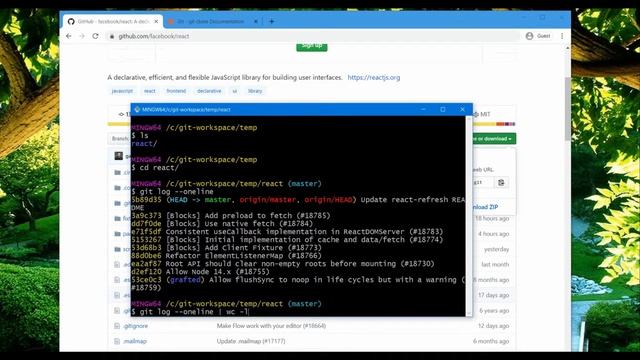
Task: Click the declarative topic tag
Action: click(x=209, y=91)
